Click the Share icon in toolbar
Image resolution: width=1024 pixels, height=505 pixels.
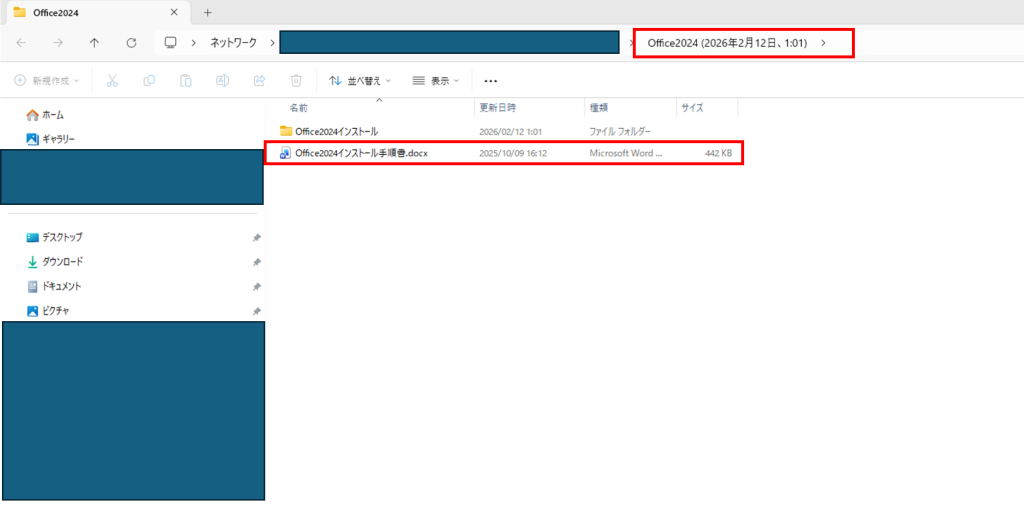[260, 80]
